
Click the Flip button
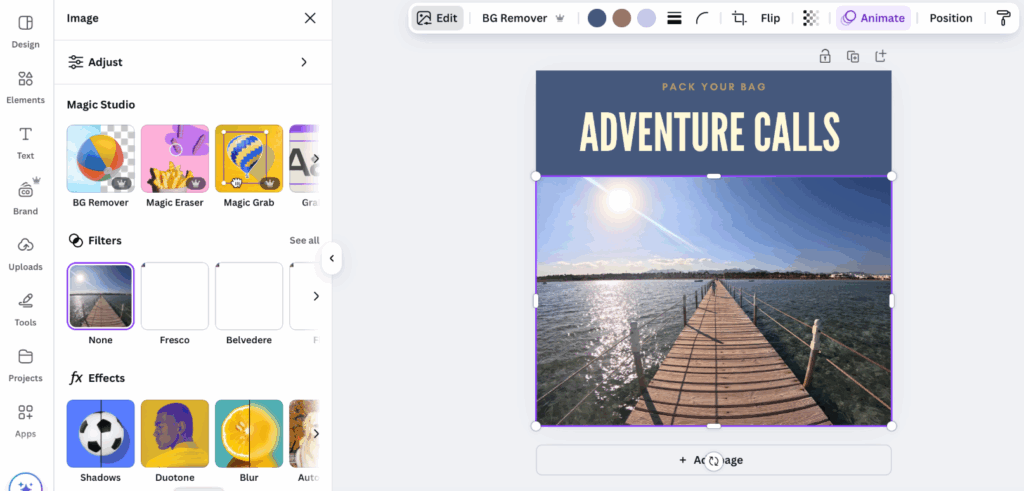[771, 18]
